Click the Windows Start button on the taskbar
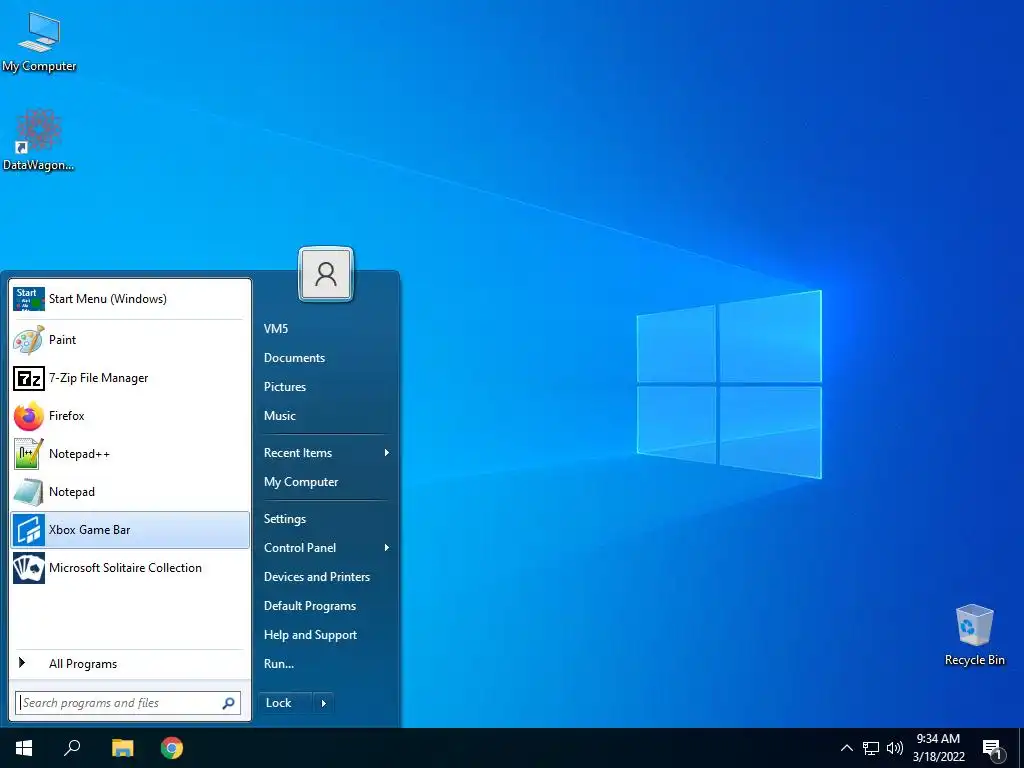Image resolution: width=1024 pixels, height=768 pixels. [24, 748]
